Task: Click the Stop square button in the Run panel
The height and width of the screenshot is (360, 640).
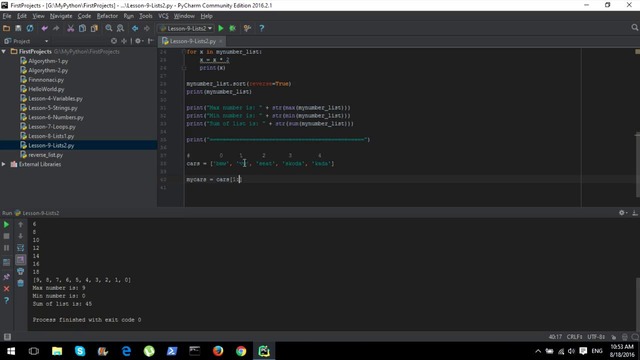Action: 6,236
